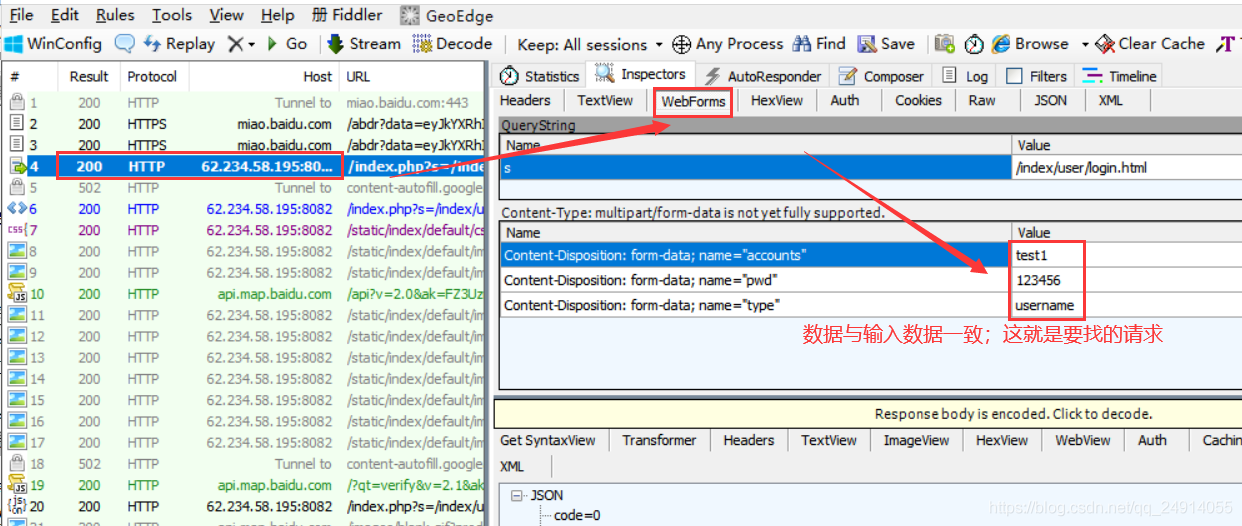The image size is (1242, 526).
Task: Open the Statistics tab
Action: (540, 76)
